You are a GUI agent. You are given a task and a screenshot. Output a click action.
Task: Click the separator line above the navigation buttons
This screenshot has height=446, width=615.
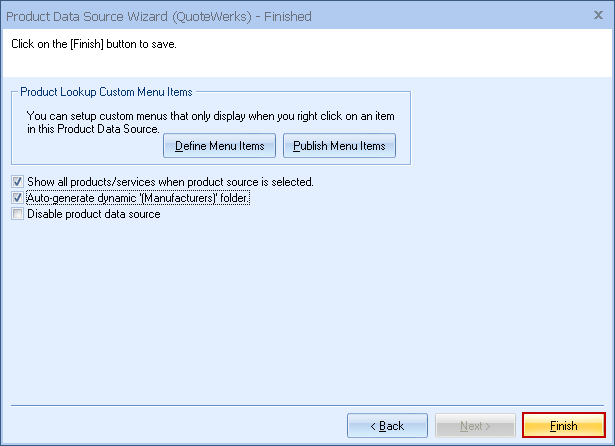307,405
